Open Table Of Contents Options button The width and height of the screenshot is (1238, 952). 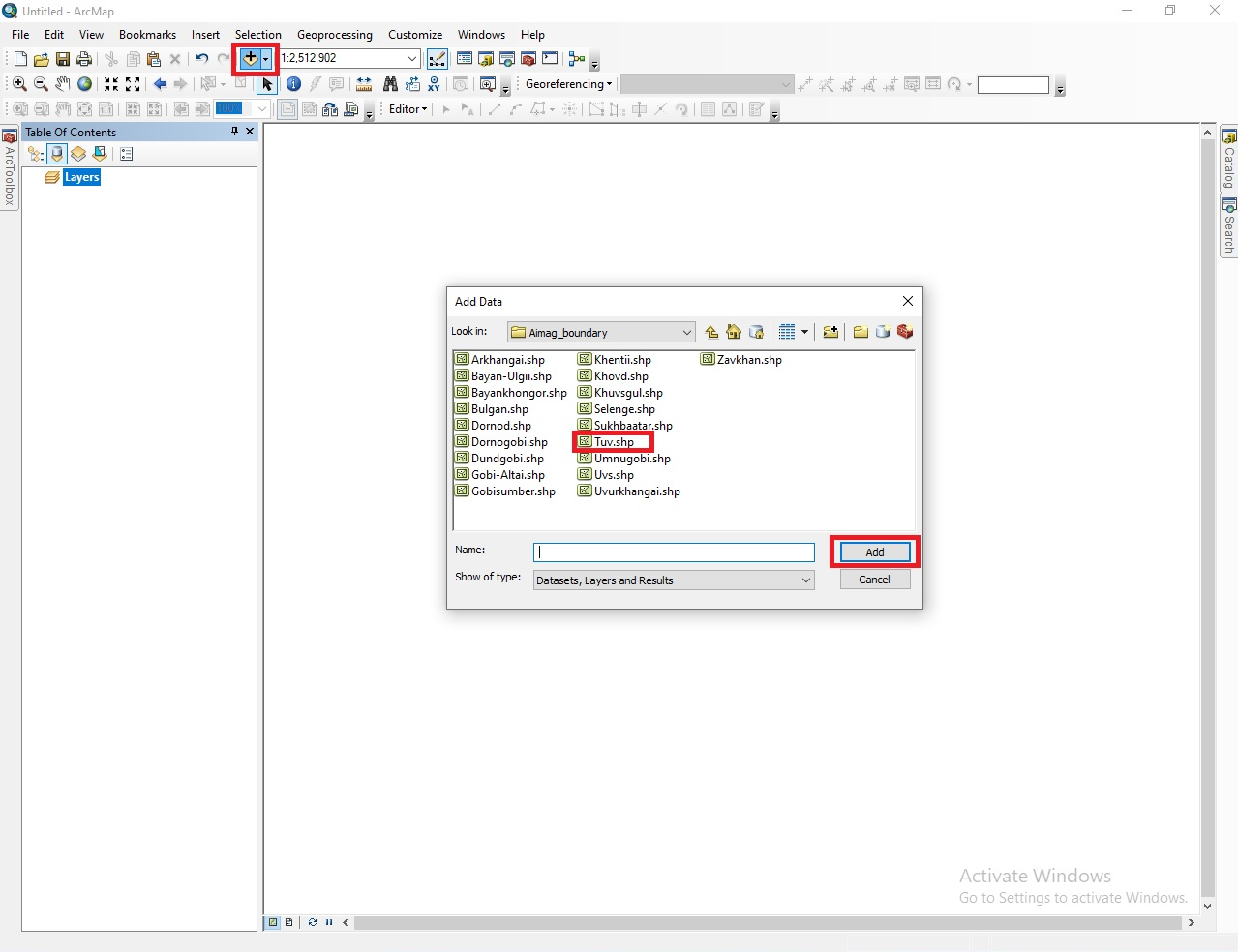[126, 154]
